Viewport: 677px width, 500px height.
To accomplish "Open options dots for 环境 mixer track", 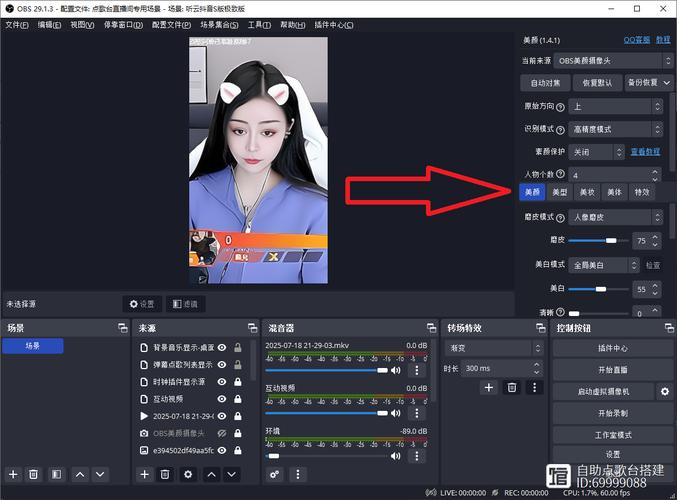I will point(417,456).
